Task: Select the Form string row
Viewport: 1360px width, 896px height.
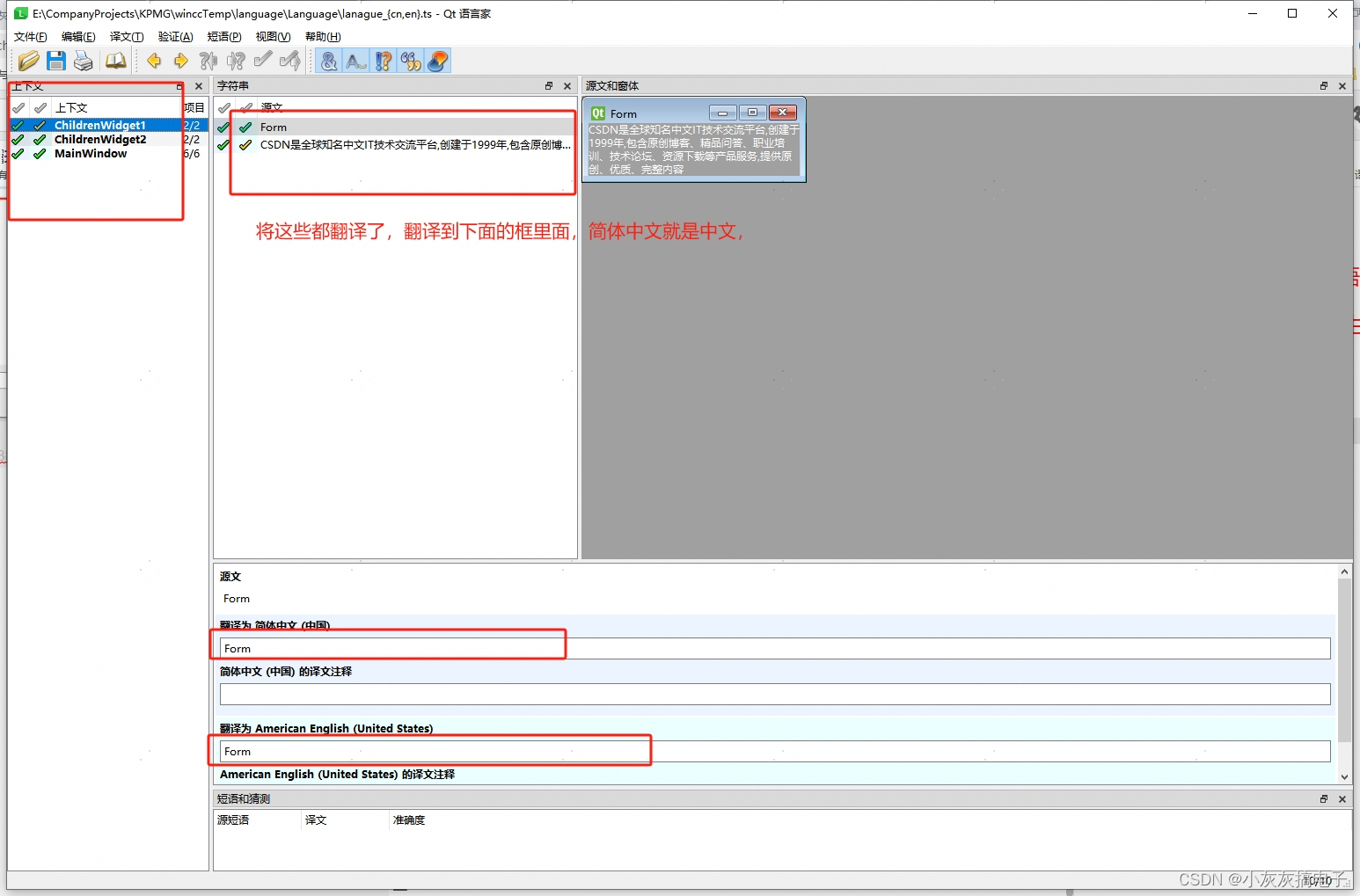Action: (x=395, y=127)
